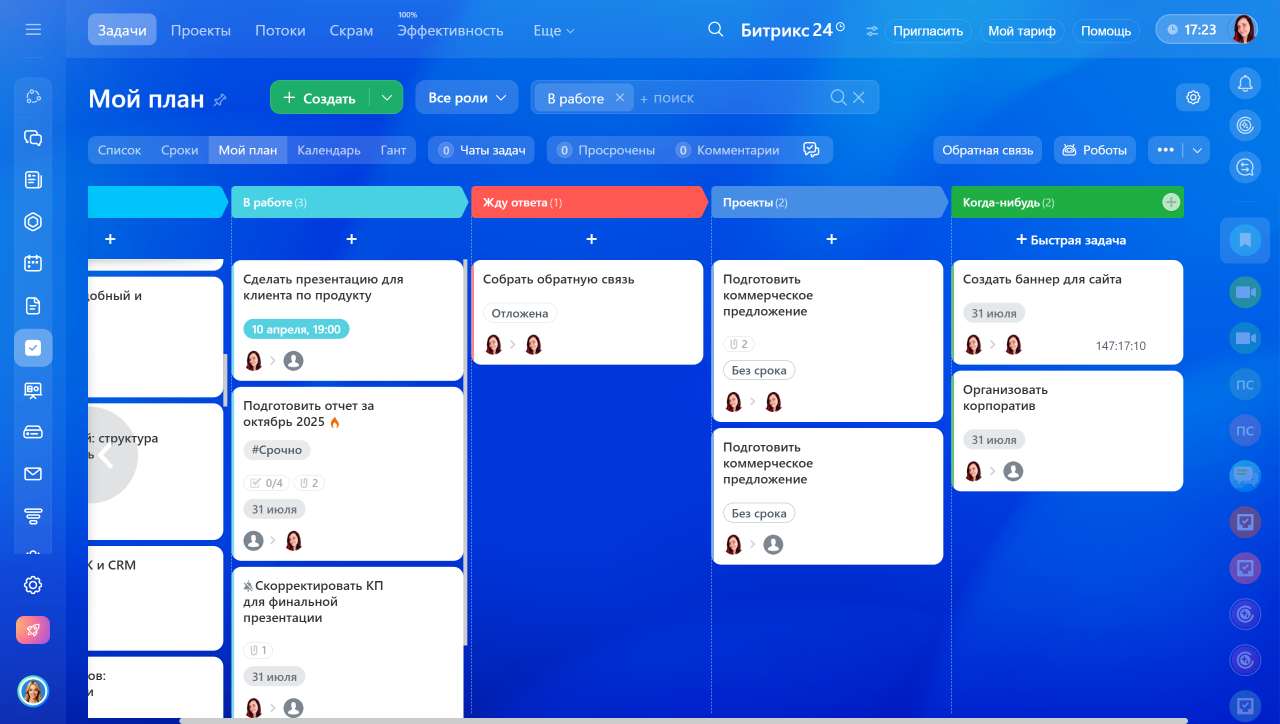Open the user profile photo in top bar
Image resolution: width=1280 pixels, height=724 pixels.
1244,29
